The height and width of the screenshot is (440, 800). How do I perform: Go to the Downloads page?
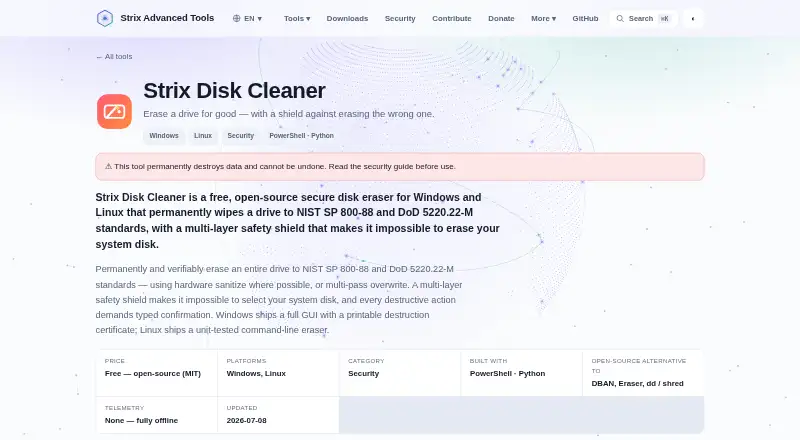tap(347, 18)
